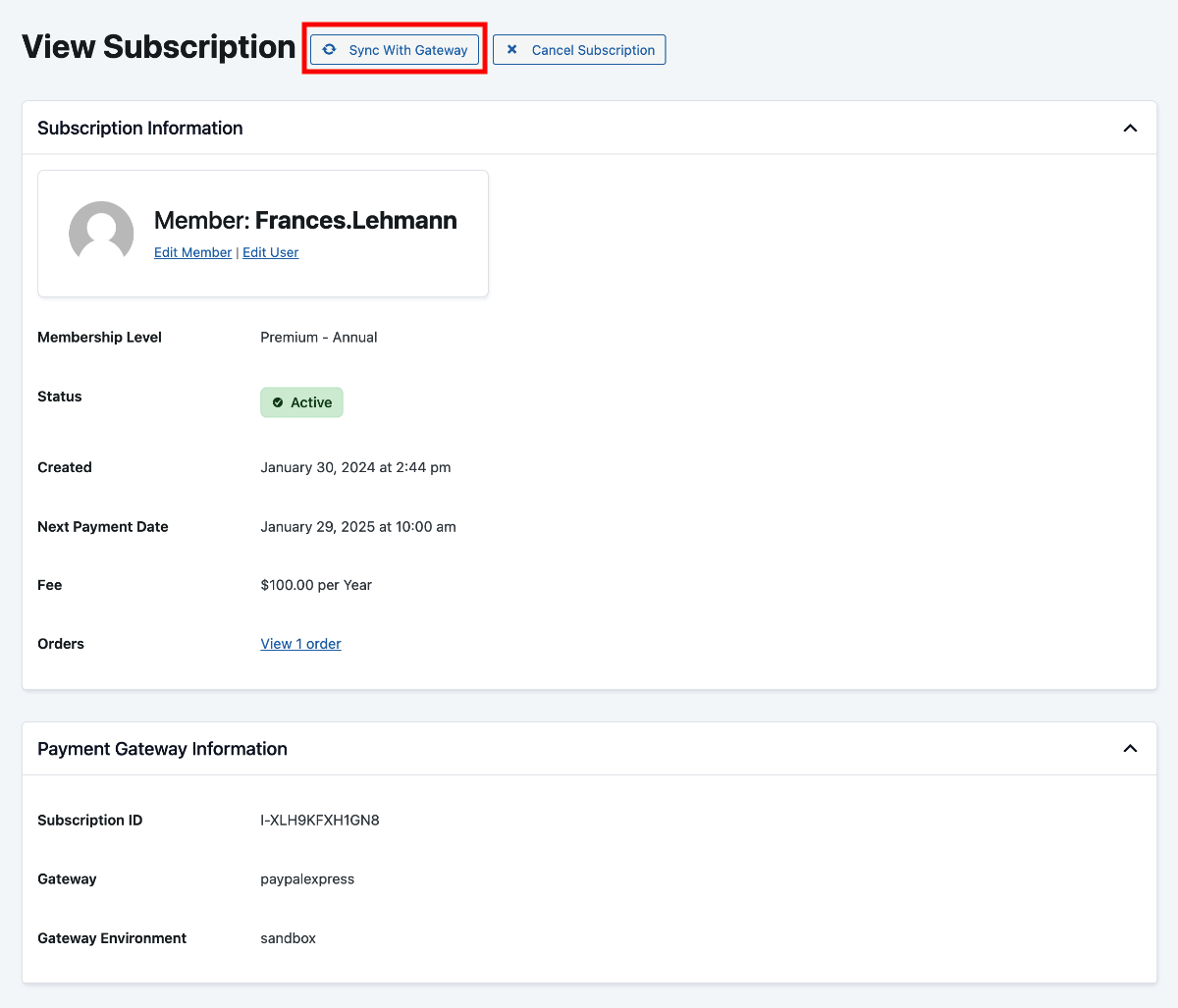Click the View Subscription page title
The height and width of the screenshot is (1008, 1178).
click(157, 46)
